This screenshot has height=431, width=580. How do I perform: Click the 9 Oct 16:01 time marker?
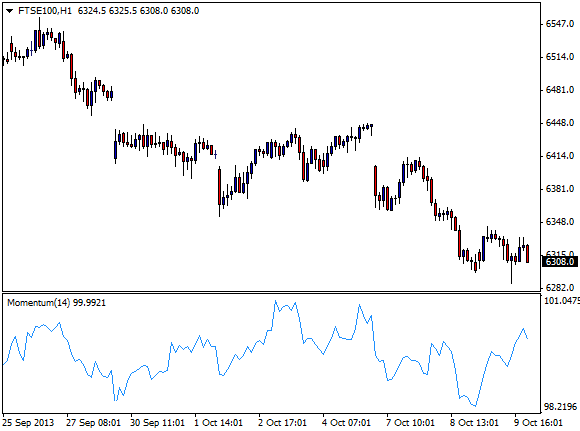539,422
